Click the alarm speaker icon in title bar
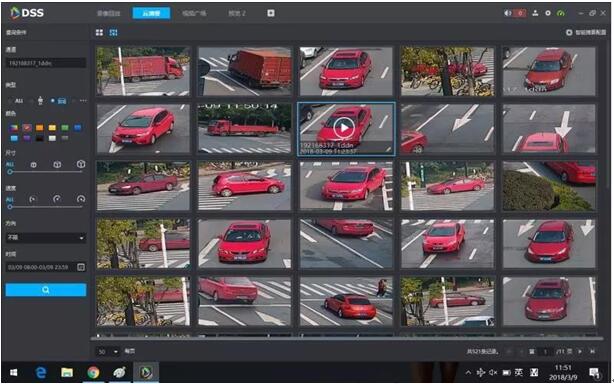614x384 pixels. click(507, 13)
